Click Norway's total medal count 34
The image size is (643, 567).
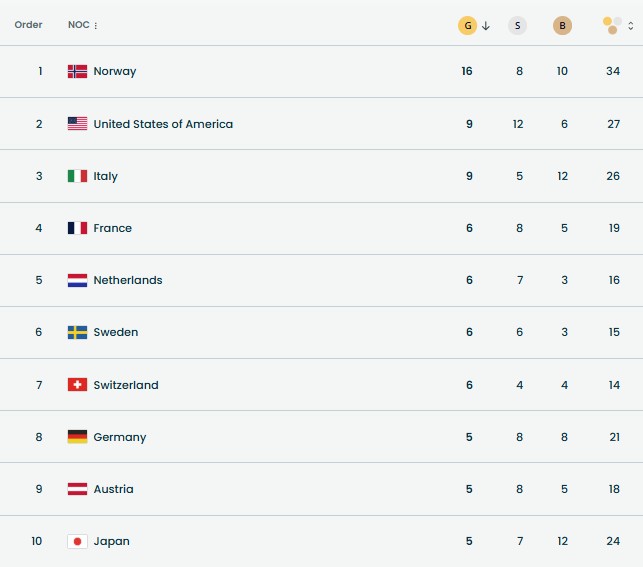click(613, 71)
